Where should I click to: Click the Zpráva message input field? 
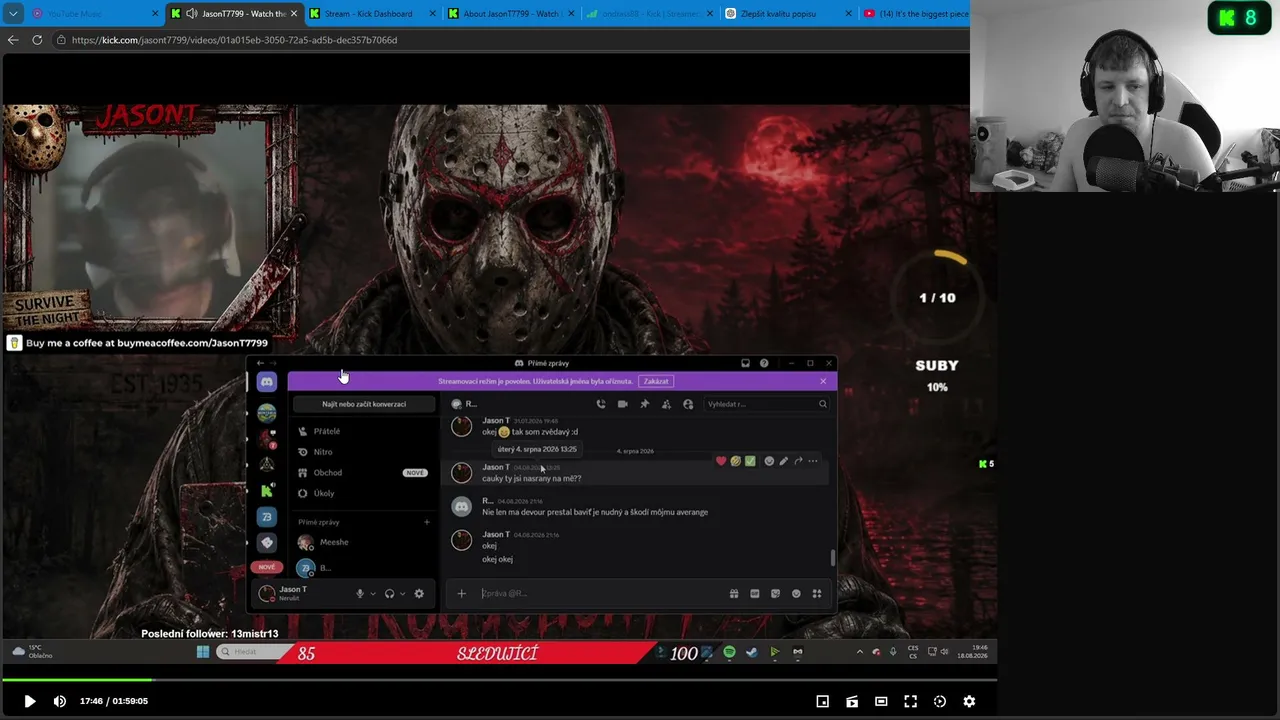coord(600,594)
